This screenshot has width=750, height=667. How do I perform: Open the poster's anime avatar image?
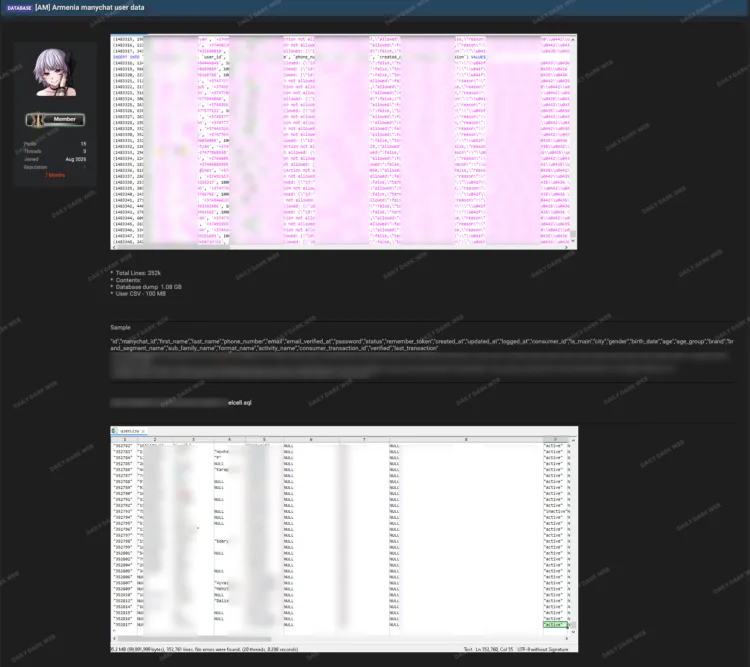tap(55, 72)
